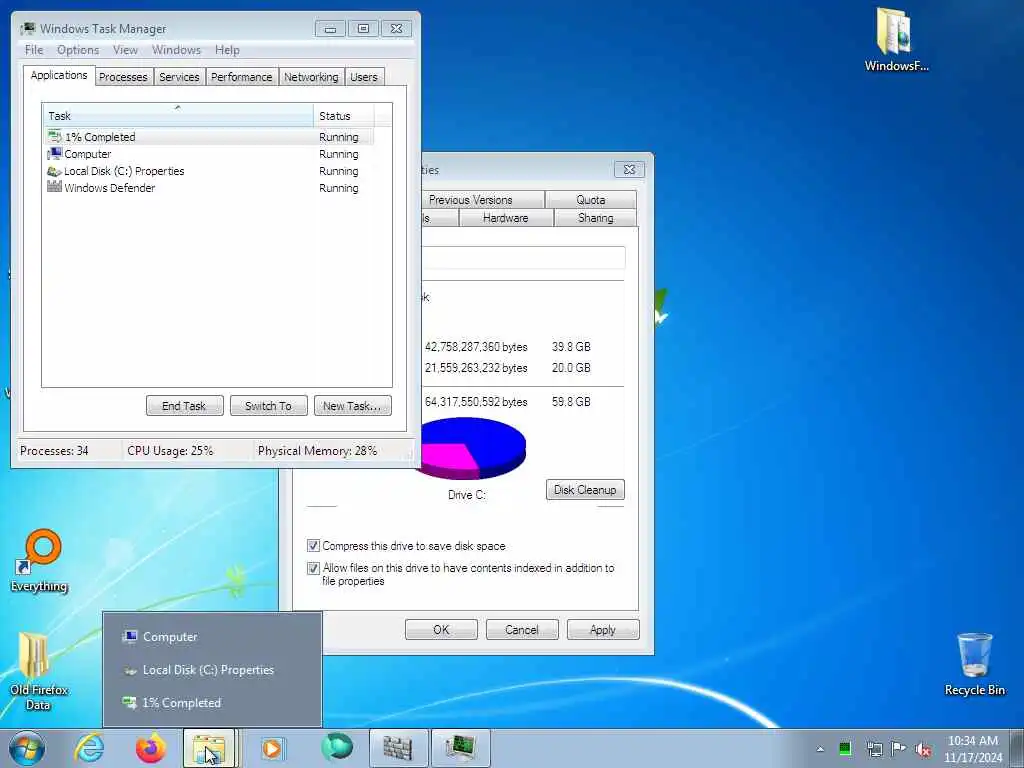The image size is (1024, 768).
Task: Click the teal globe taskbar icon
Action: (x=337, y=748)
